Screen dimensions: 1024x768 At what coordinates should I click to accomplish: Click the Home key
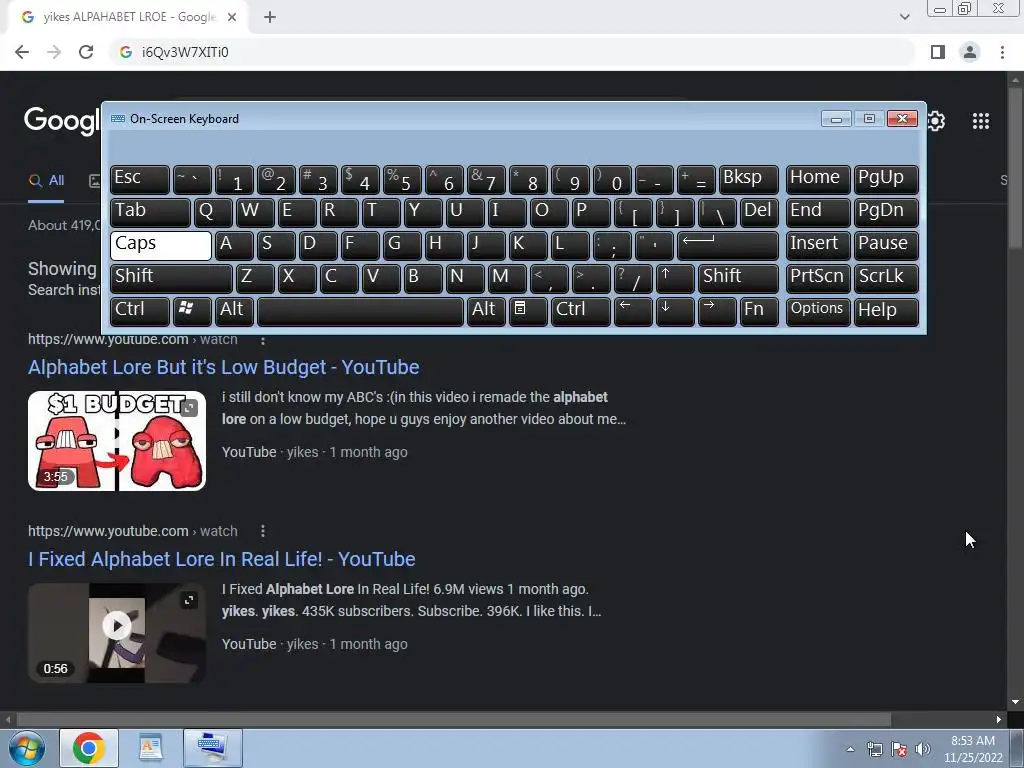[x=818, y=180]
